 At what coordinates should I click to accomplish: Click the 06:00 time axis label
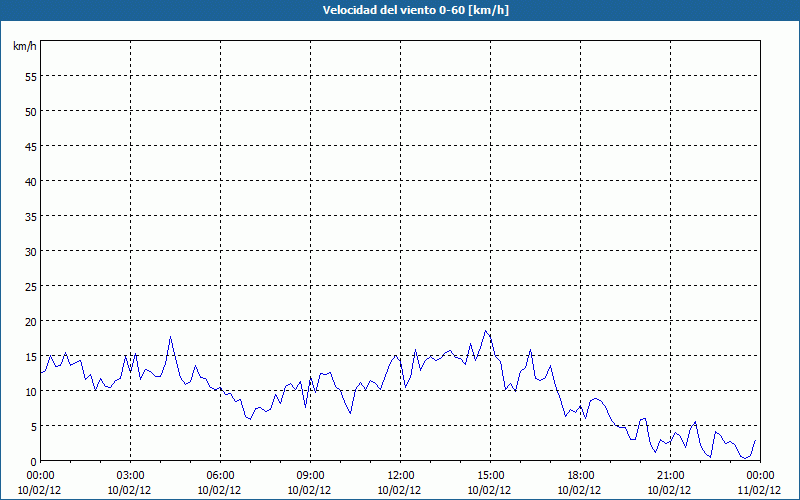(220, 476)
